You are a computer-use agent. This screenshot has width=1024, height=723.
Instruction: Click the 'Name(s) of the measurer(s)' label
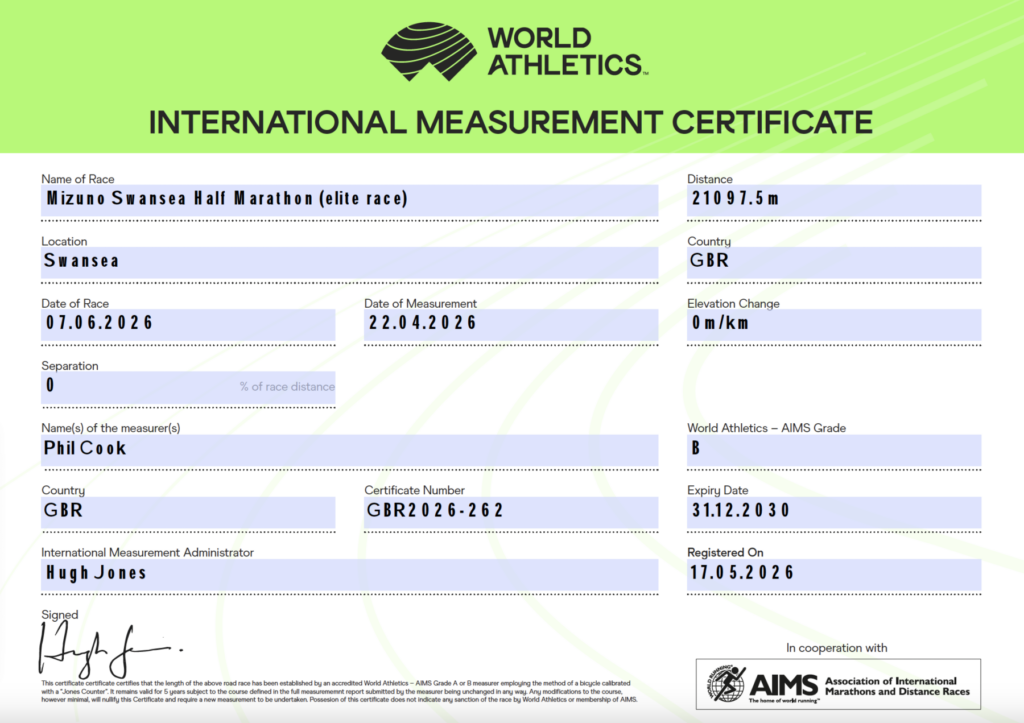[111, 428]
